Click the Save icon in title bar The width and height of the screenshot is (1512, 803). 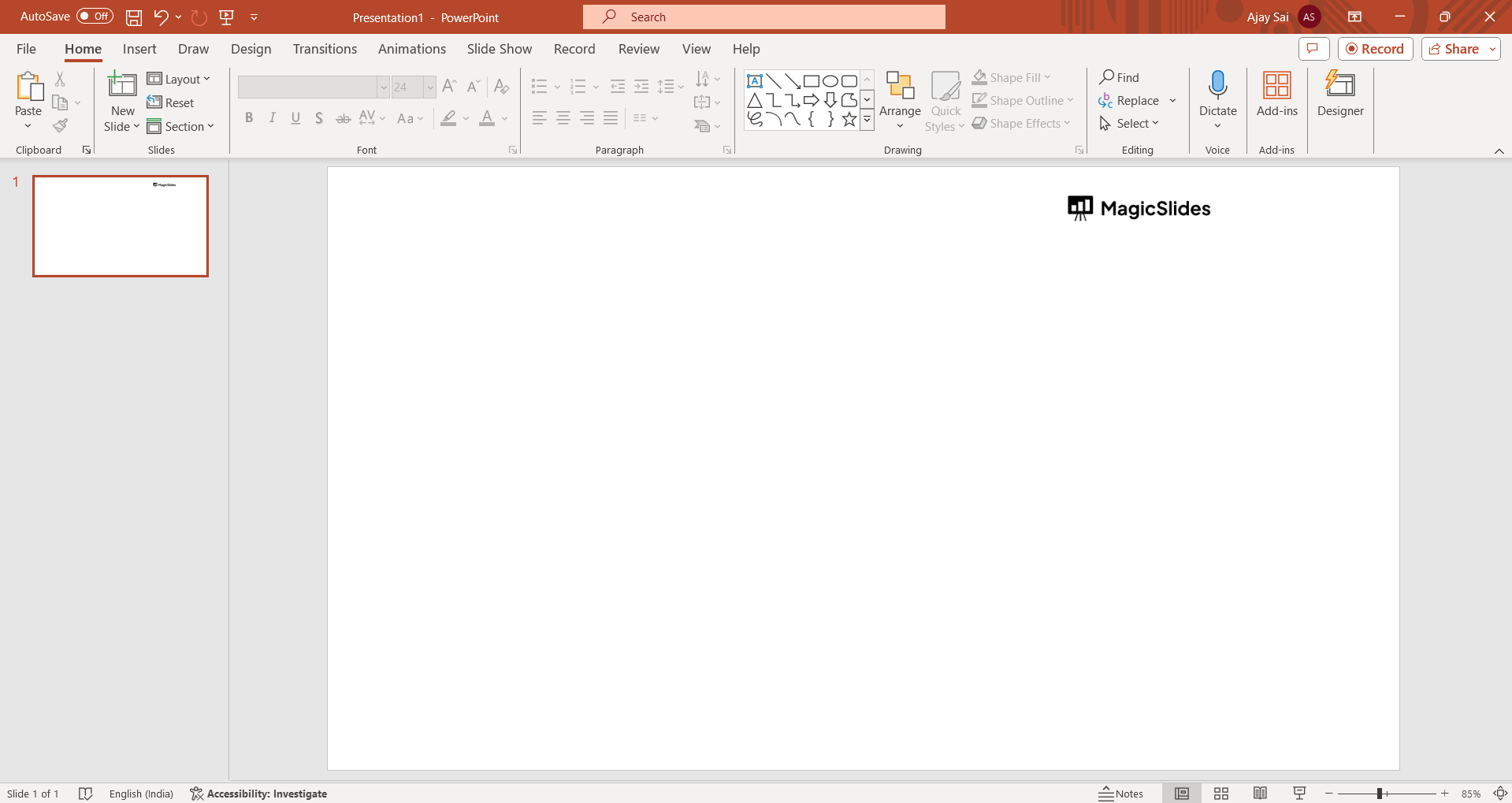click(134, 17)
